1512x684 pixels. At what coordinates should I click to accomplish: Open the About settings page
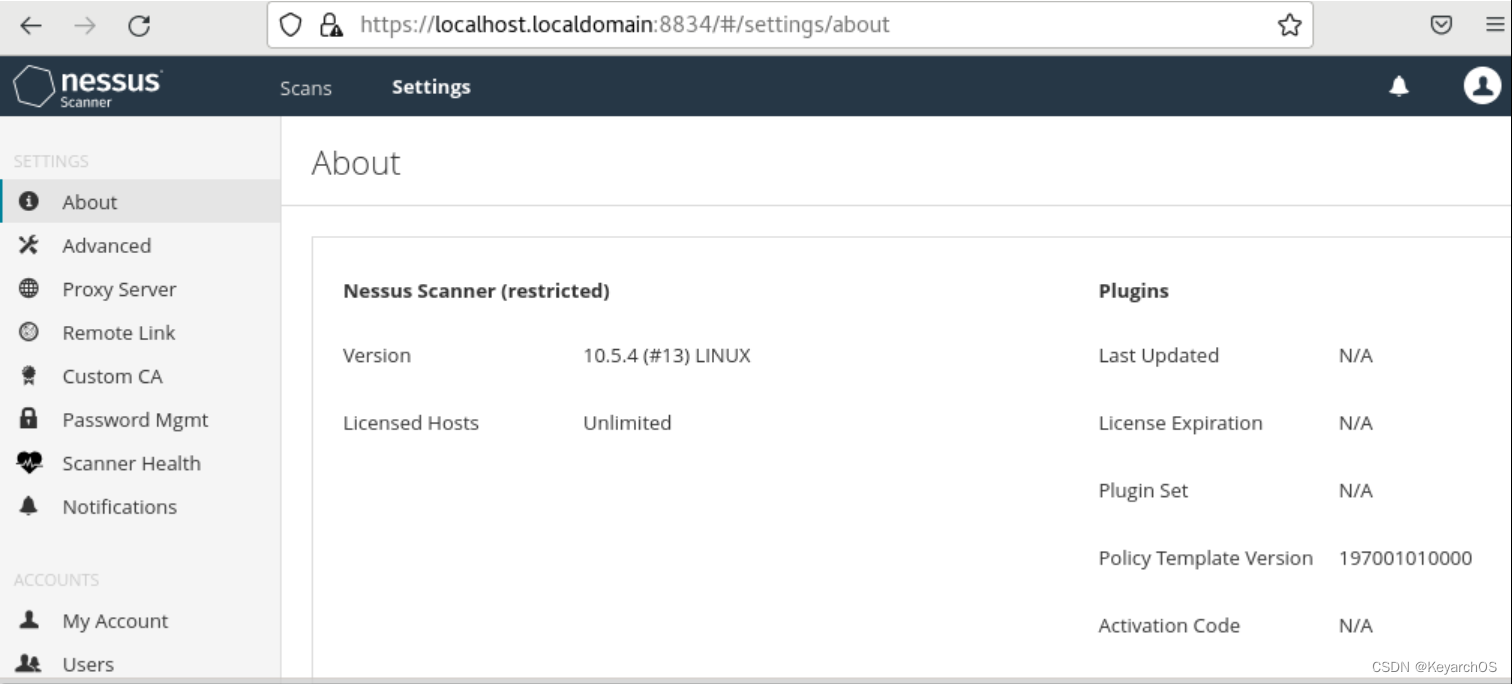[x=140, y=201]
